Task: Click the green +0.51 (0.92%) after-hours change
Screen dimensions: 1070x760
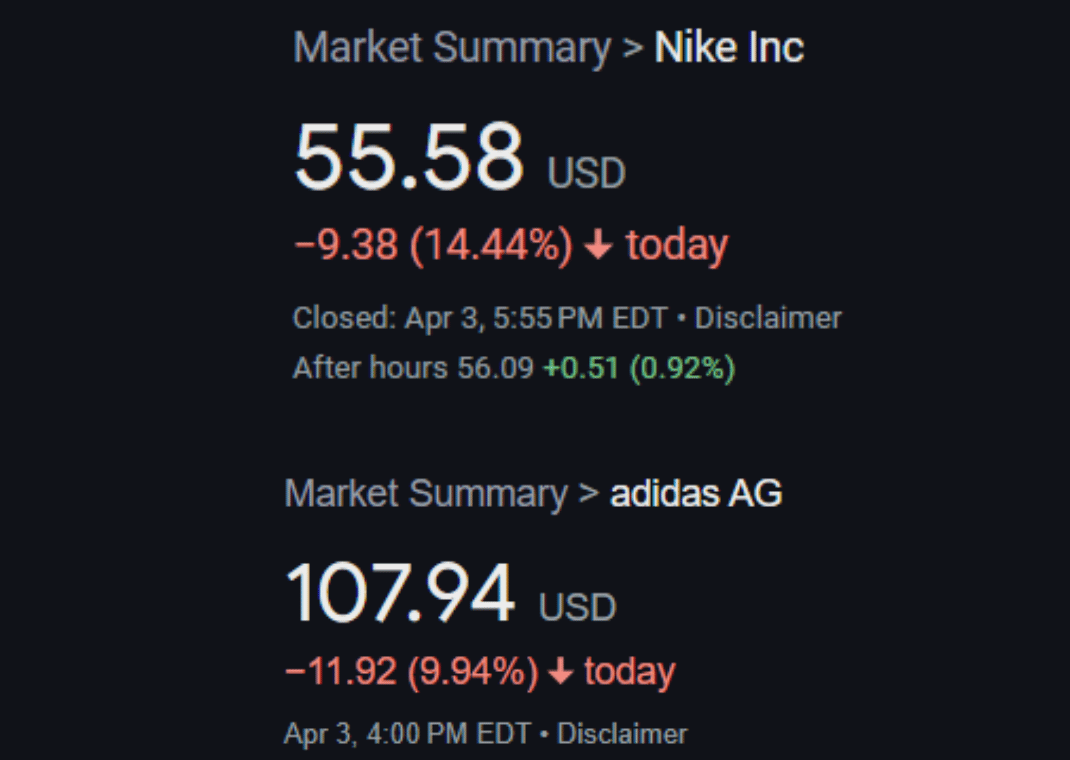Action: [639, 368]
